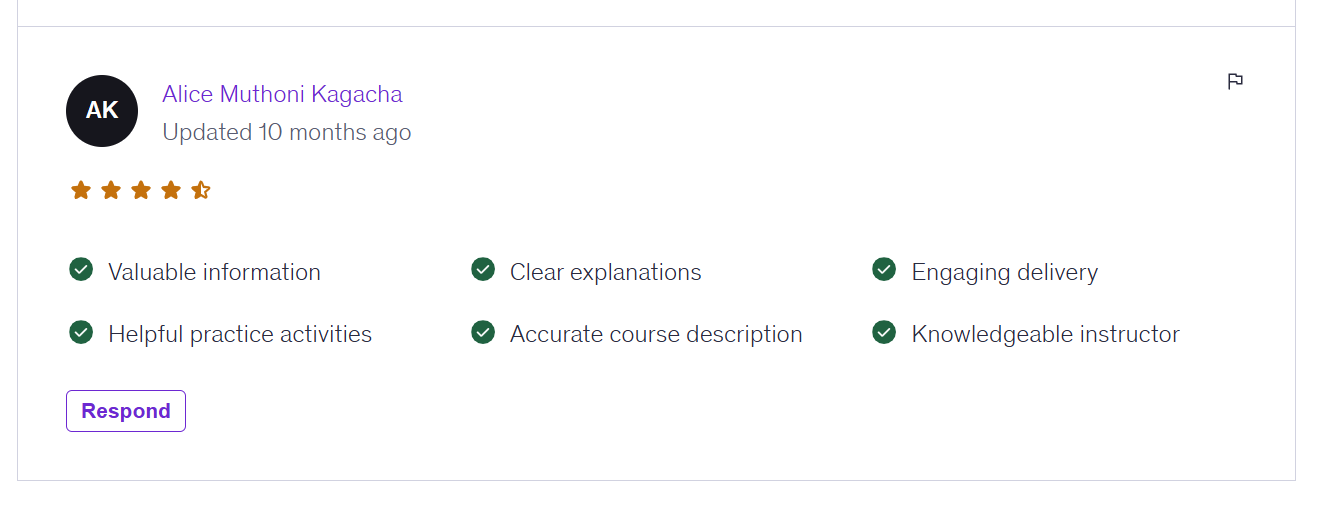Select the Knowledgeable instructor label text

[1045, 334]
